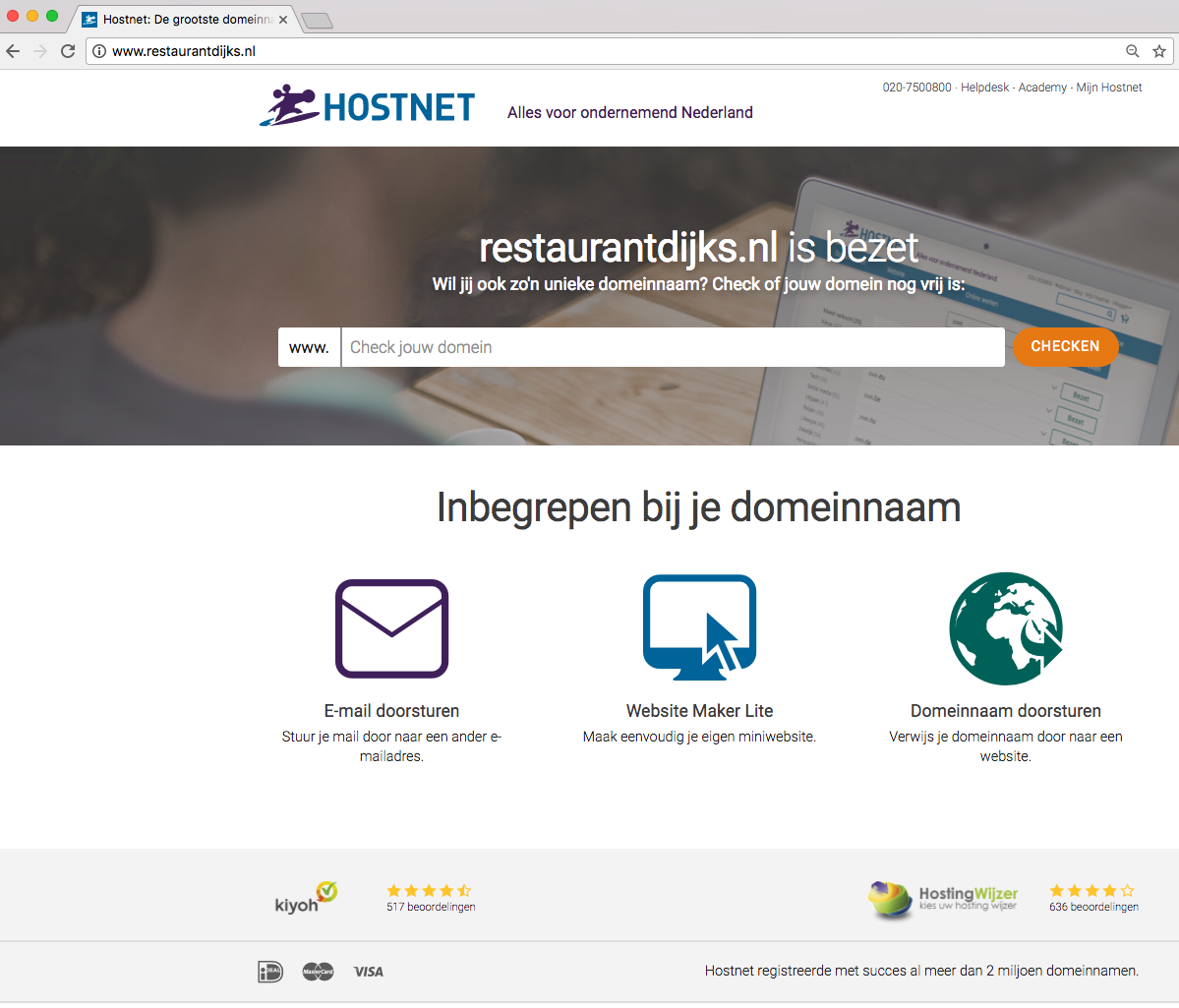Click the green globe domain forwarding icon
This screenshot has height=1008, width=1179.
(x=1006, y=628)
